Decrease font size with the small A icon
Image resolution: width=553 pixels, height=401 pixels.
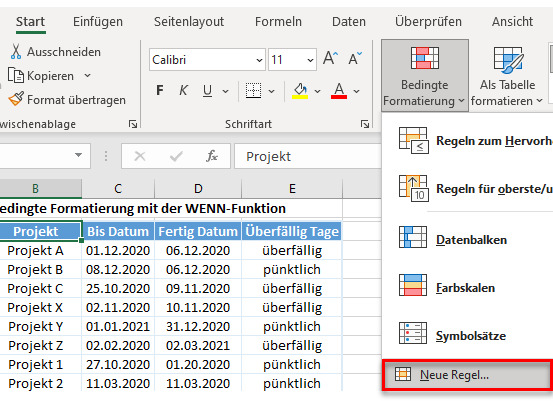click(x=355, y=59)
